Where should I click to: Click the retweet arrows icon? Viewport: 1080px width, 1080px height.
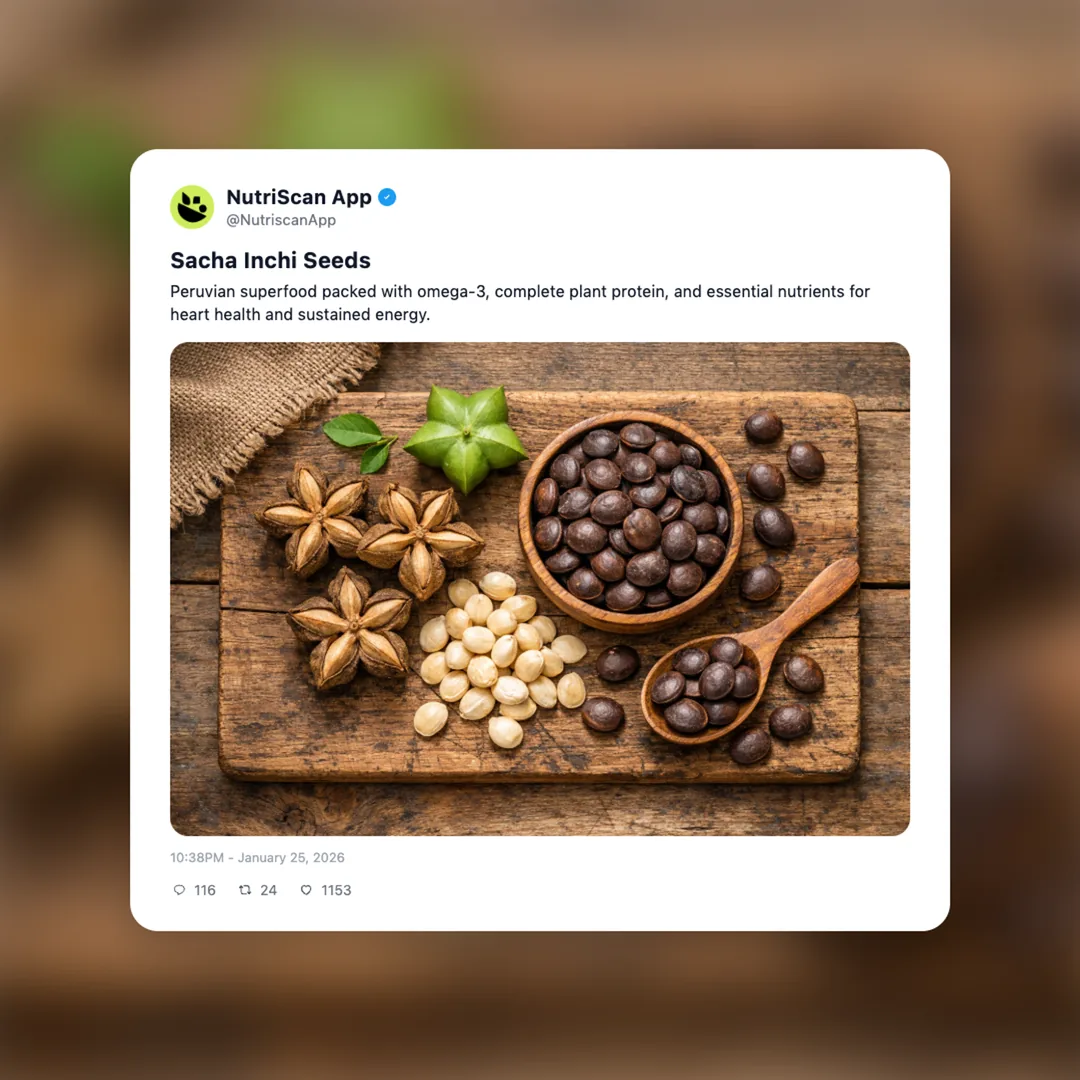pos(245,890)
